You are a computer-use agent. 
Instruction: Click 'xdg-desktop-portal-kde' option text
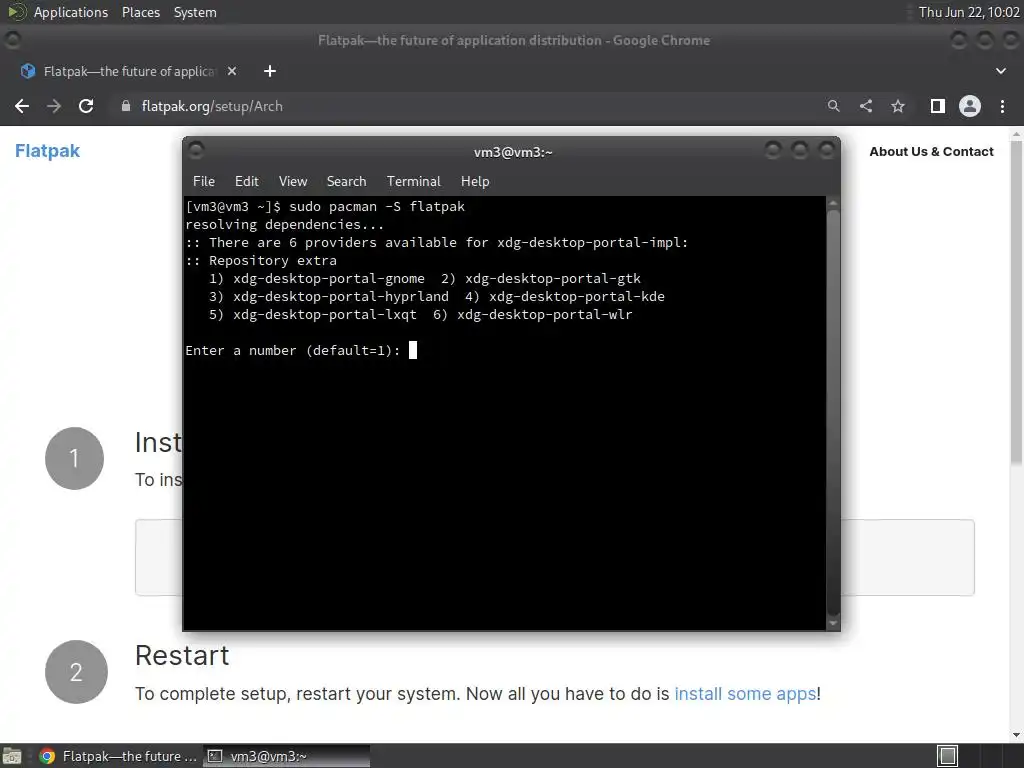point(577,296)
